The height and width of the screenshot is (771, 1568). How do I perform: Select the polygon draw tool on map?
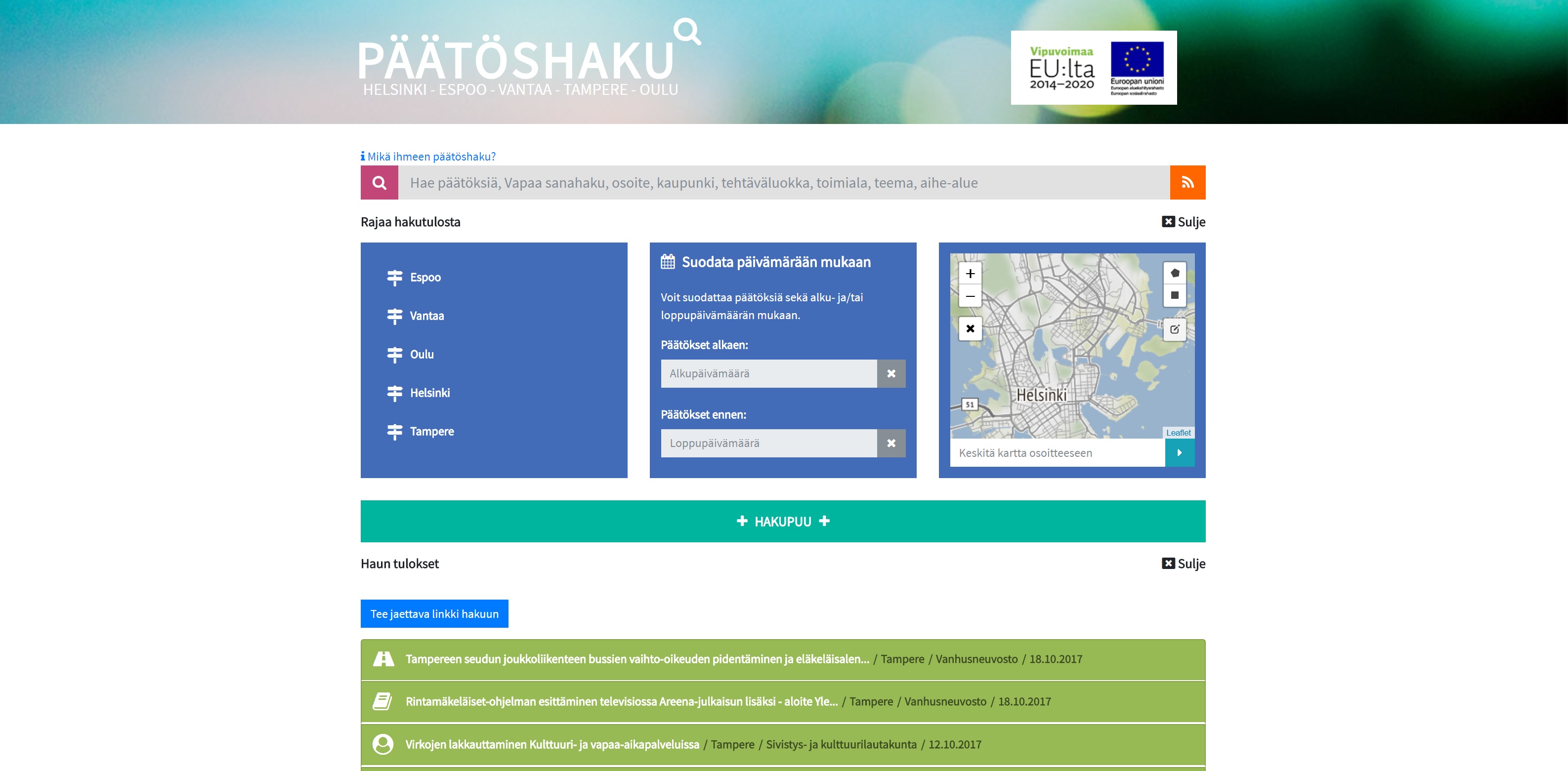pyautogui.click(x=1175, y=273)
